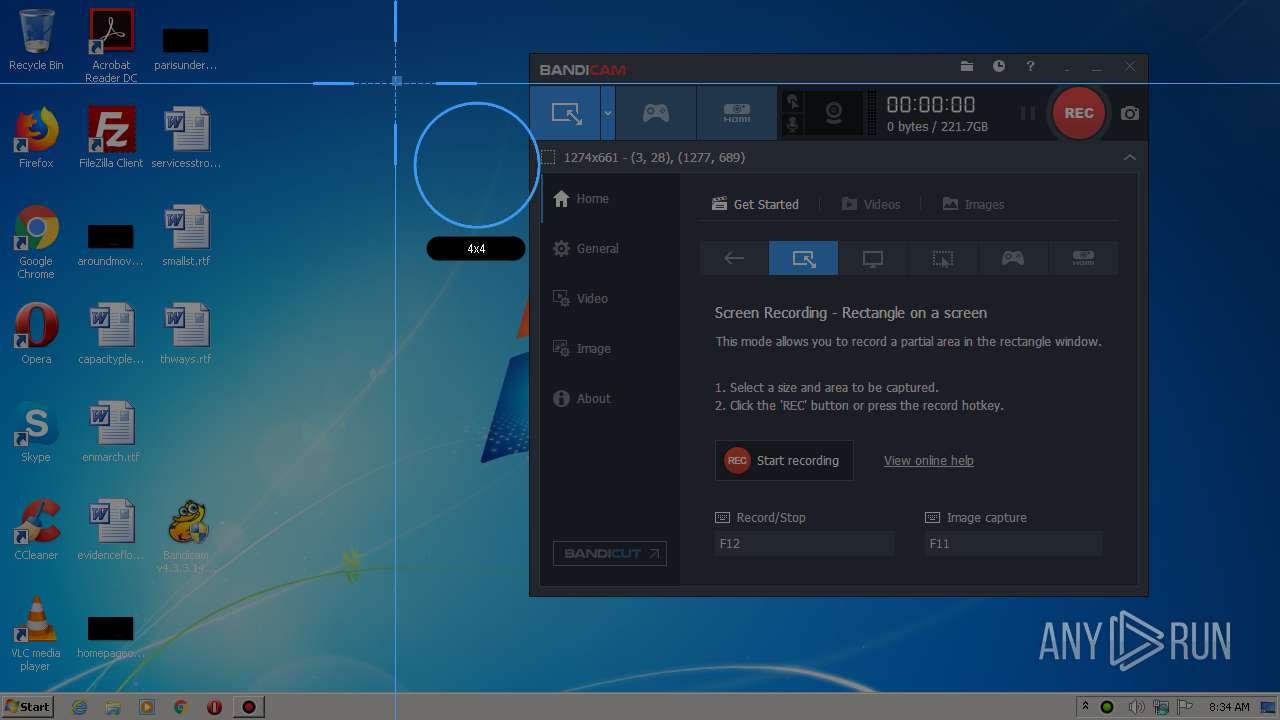
Task: Select the game recording mode tile
Action: [x=1013, y=258]
